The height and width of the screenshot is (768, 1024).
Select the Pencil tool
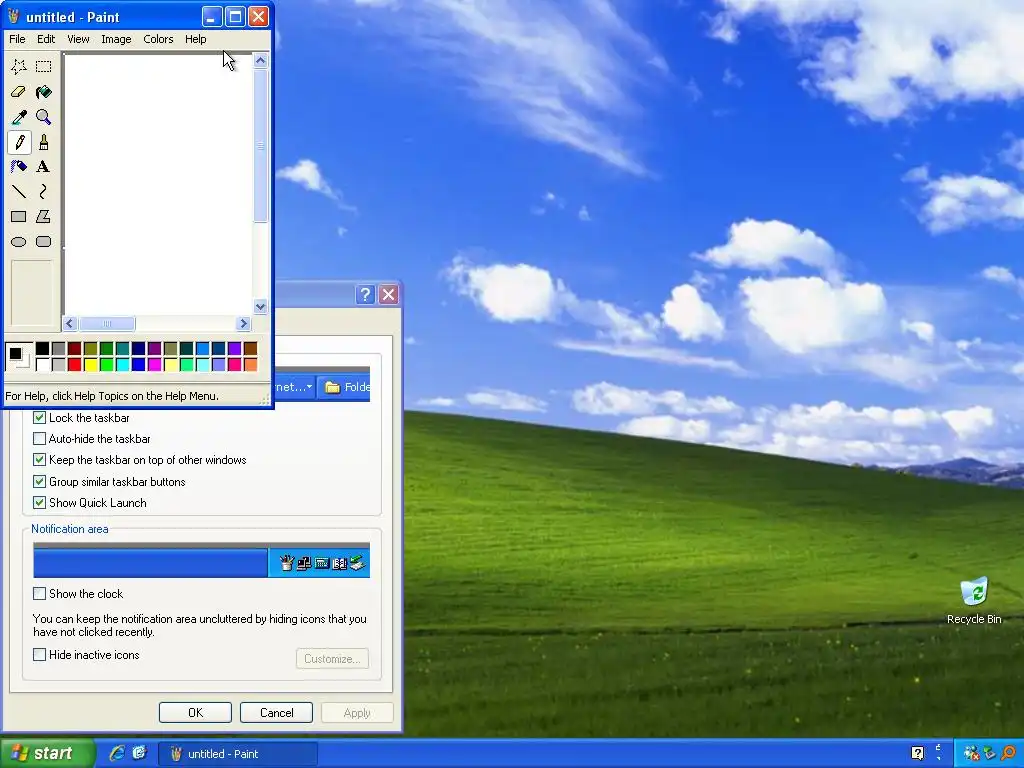tap(19, 142)
